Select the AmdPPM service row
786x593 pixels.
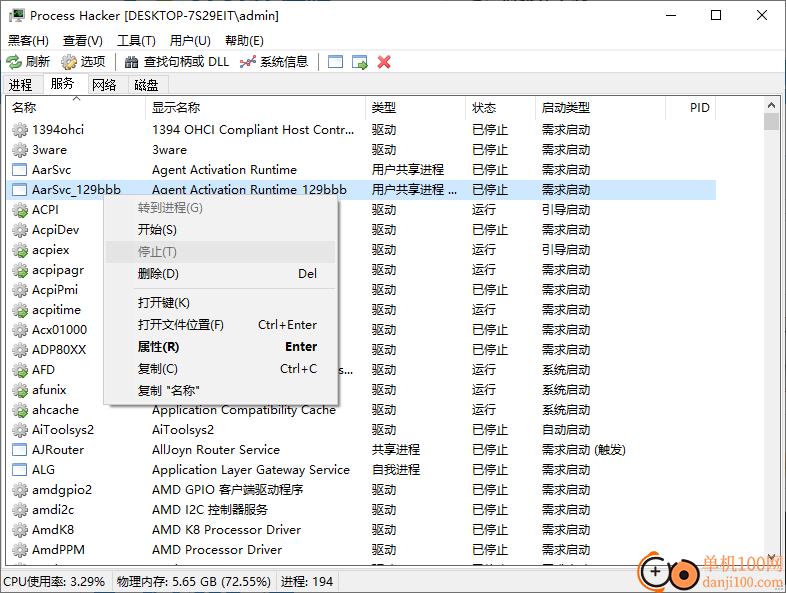click(x=361, y=550)
